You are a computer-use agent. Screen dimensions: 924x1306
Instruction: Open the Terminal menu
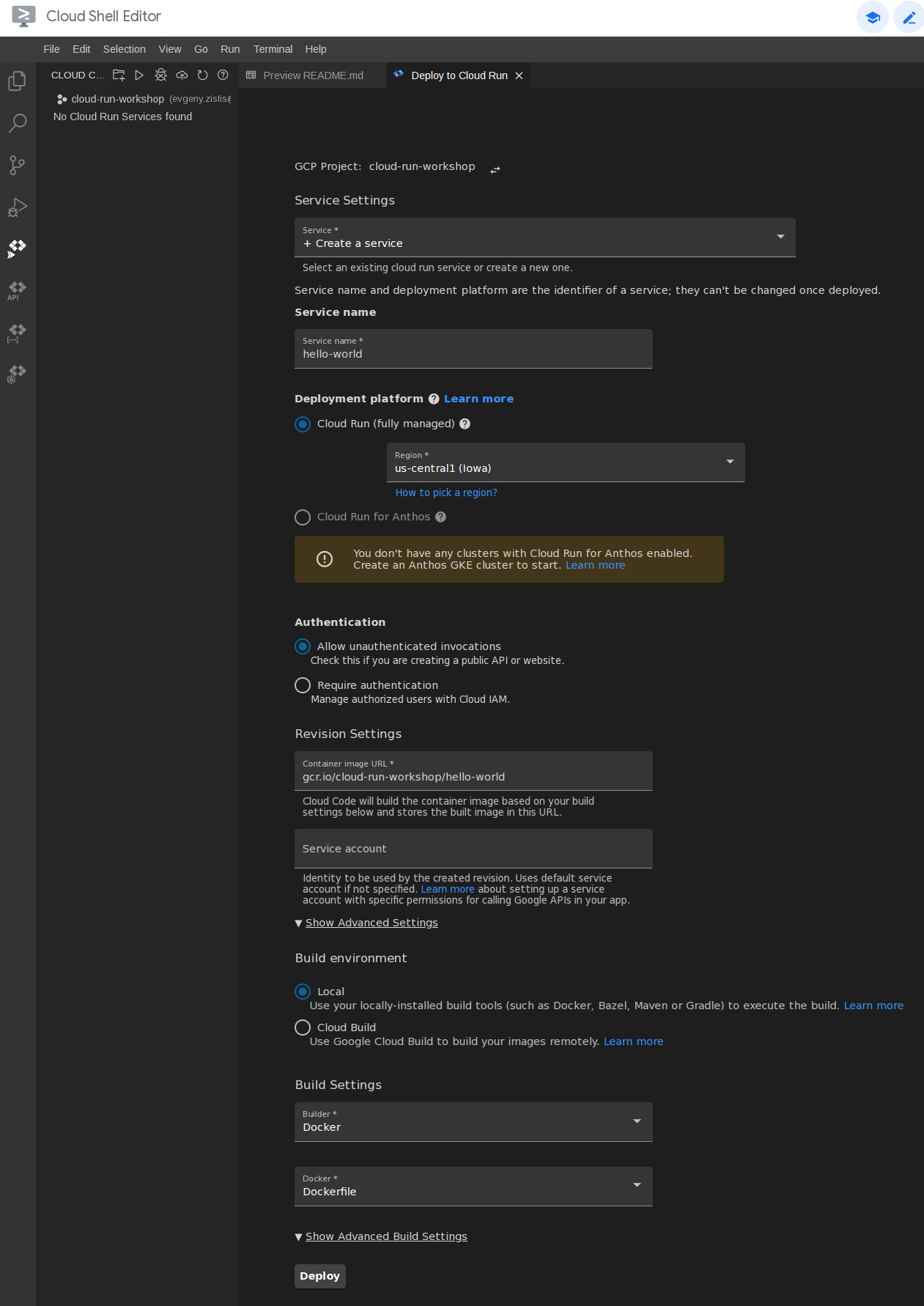coord(273,49)
